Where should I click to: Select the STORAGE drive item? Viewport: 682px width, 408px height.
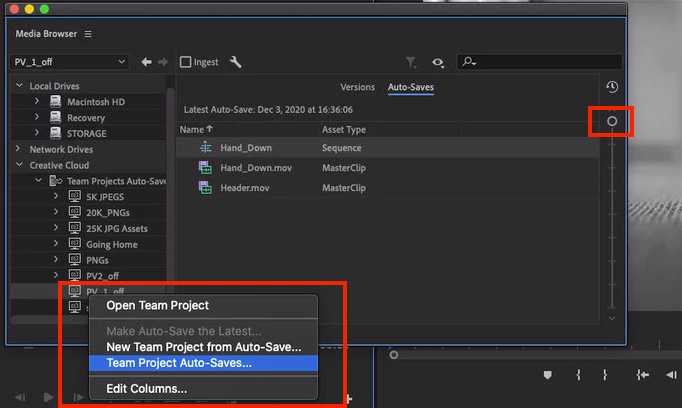coord(87,134)
